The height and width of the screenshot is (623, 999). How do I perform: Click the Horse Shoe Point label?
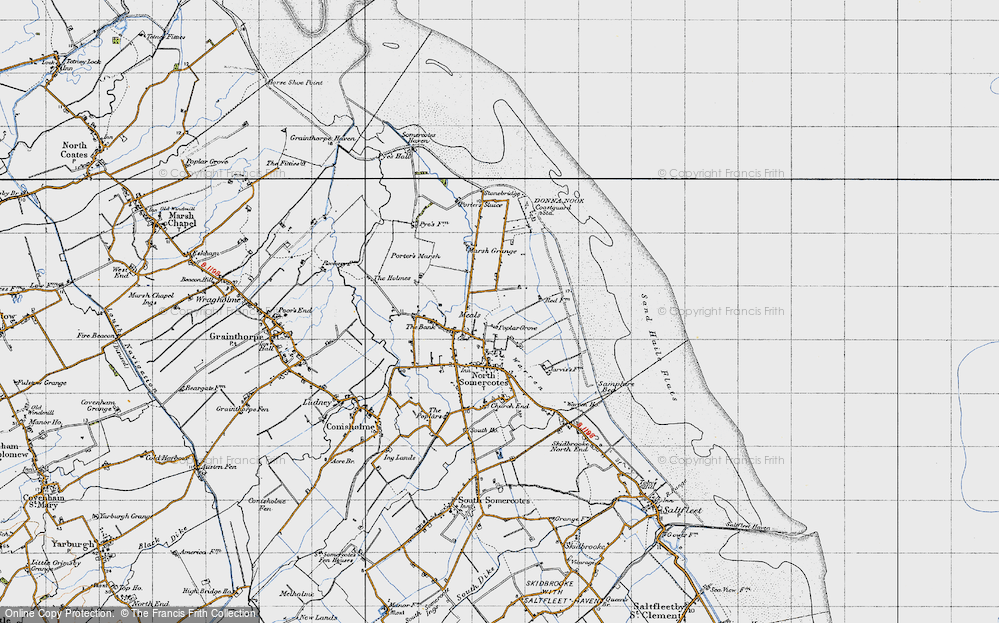[x=295, y=83]
